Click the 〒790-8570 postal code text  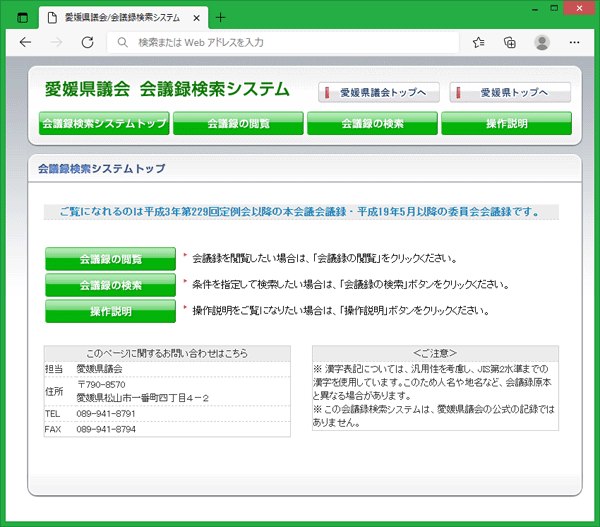click(x=101, y=385)
